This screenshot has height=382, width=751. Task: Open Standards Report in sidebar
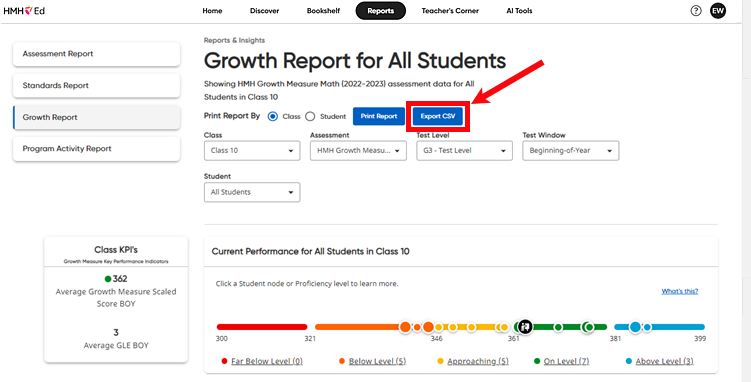[x=96, y=86]
